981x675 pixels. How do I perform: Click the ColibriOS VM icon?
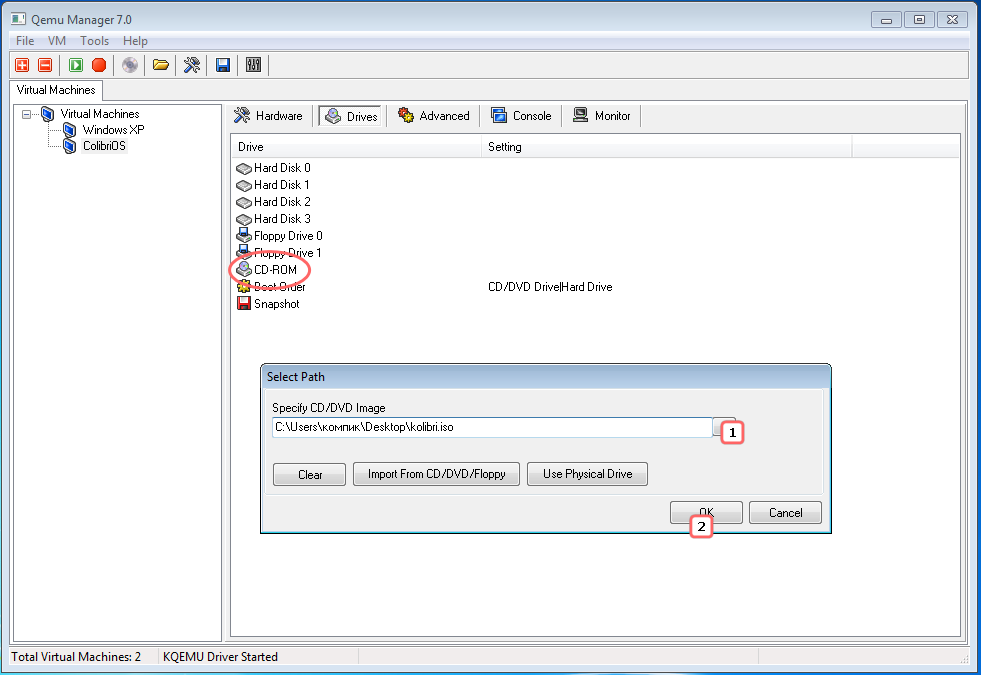[x=70, y=146]
